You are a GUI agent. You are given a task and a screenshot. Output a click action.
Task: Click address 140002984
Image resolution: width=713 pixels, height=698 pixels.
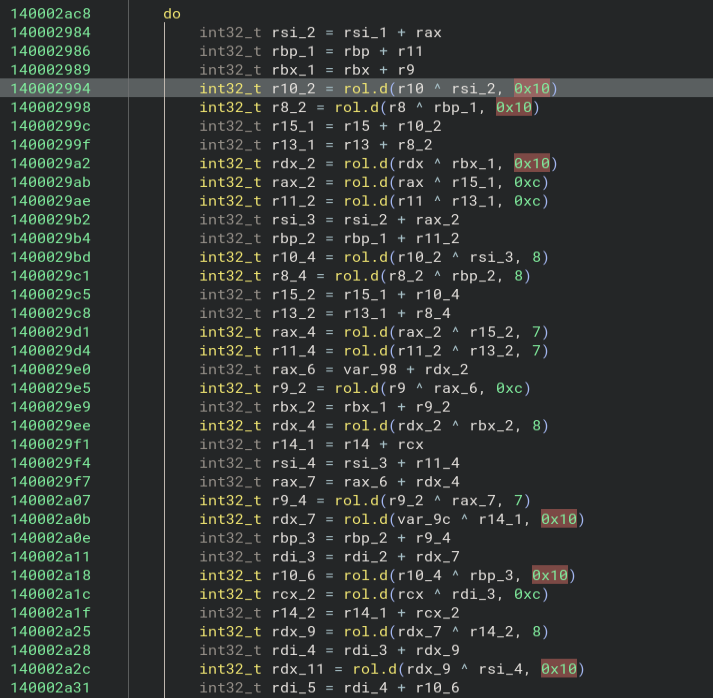pos(50,32)
